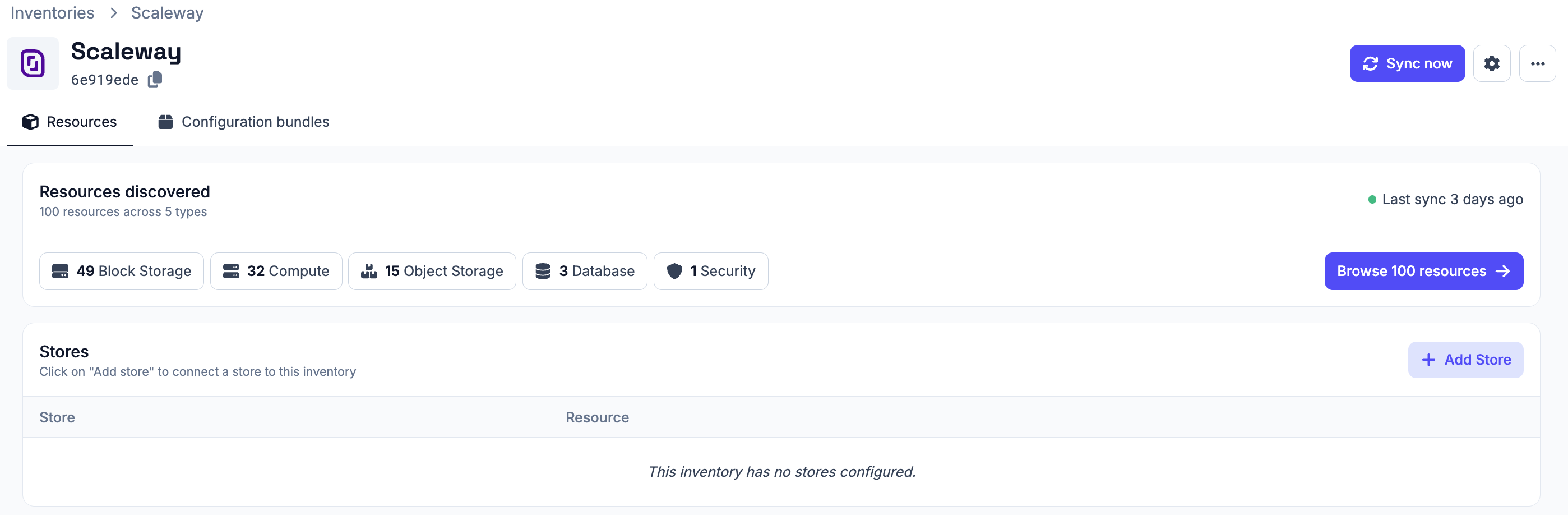The image size is (1568, 515).
Task: Open the three-dot more options menu
Action: (x=1538, y=63)
